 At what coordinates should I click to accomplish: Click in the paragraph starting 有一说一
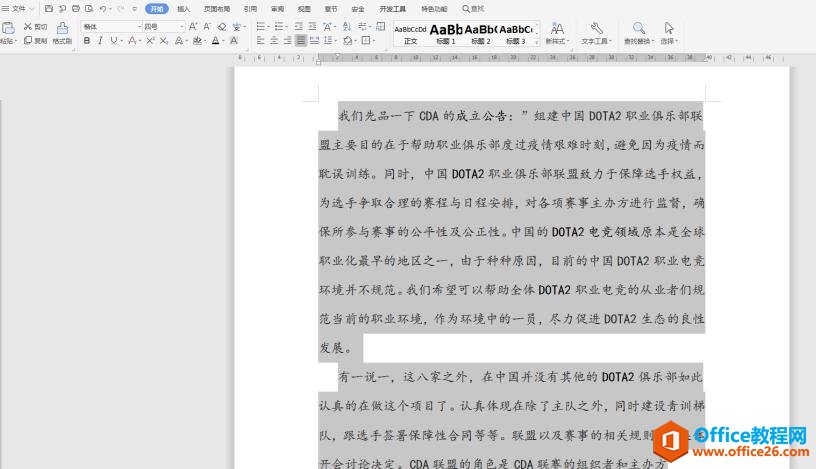click(512, 419)
